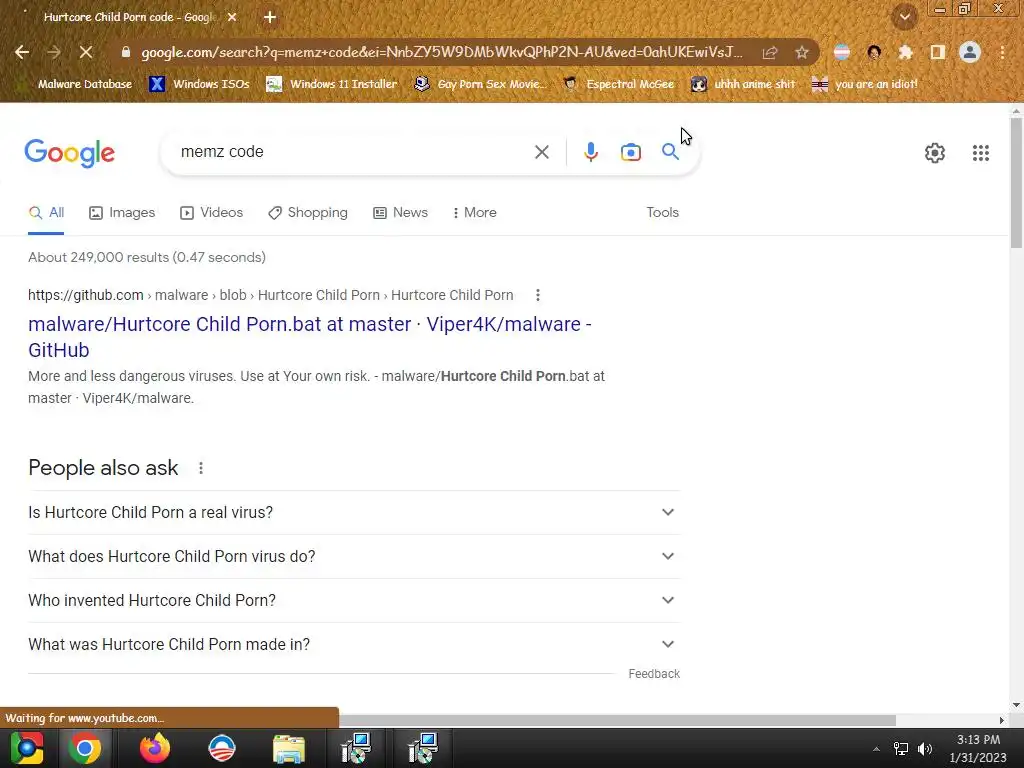Screen dimensions: 1024x768
Task: Open the 3:13 PM taskbar clock
Action: point(978,748)
